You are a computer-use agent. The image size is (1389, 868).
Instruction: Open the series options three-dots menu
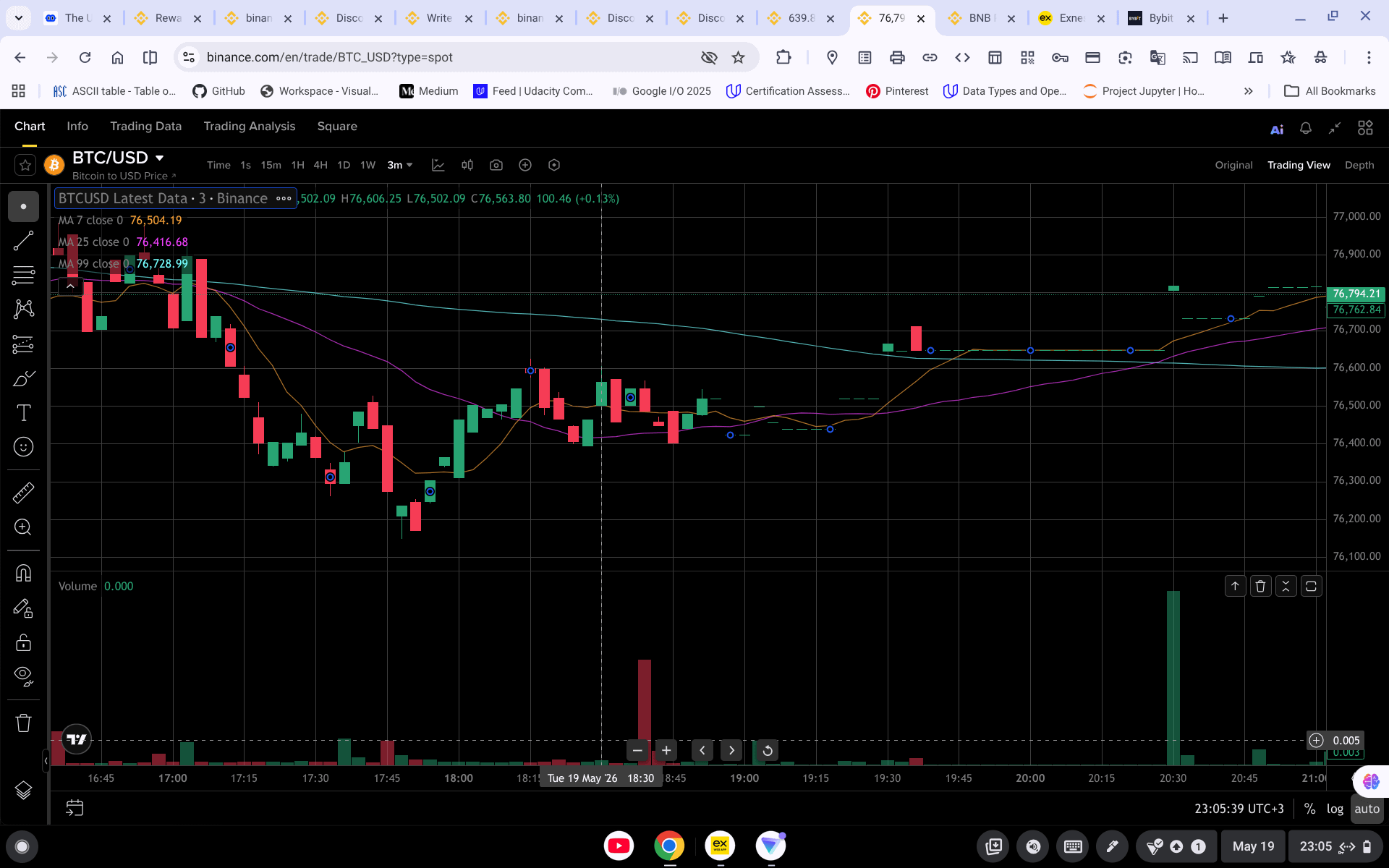pos(284,198)
